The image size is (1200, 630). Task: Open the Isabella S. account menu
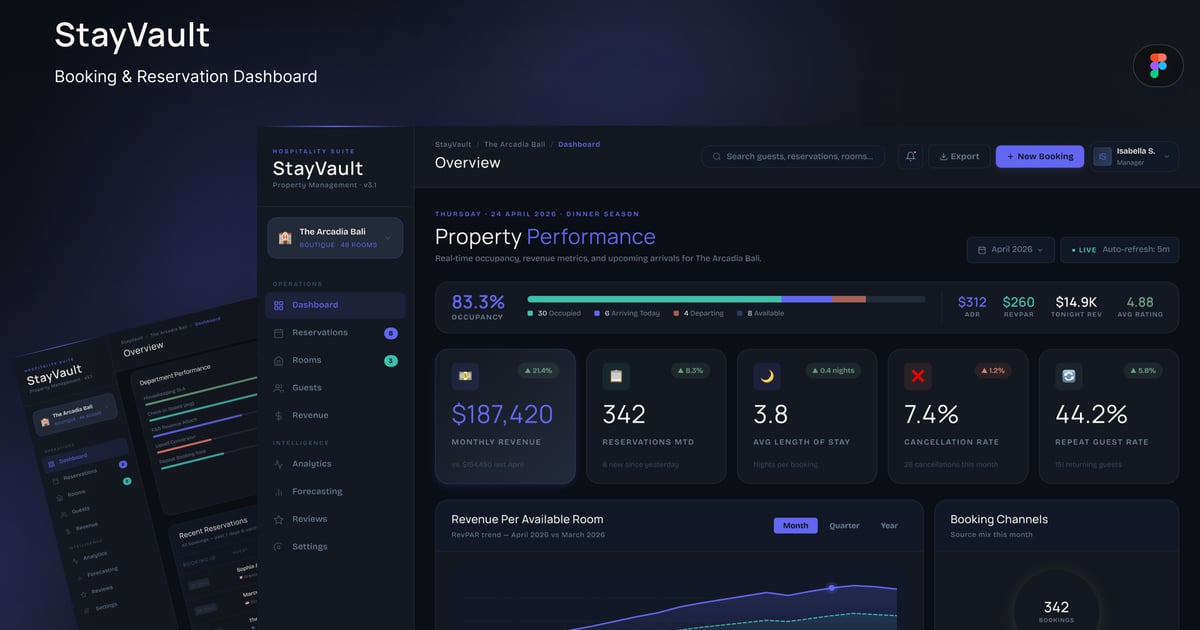pos(1135,156)
